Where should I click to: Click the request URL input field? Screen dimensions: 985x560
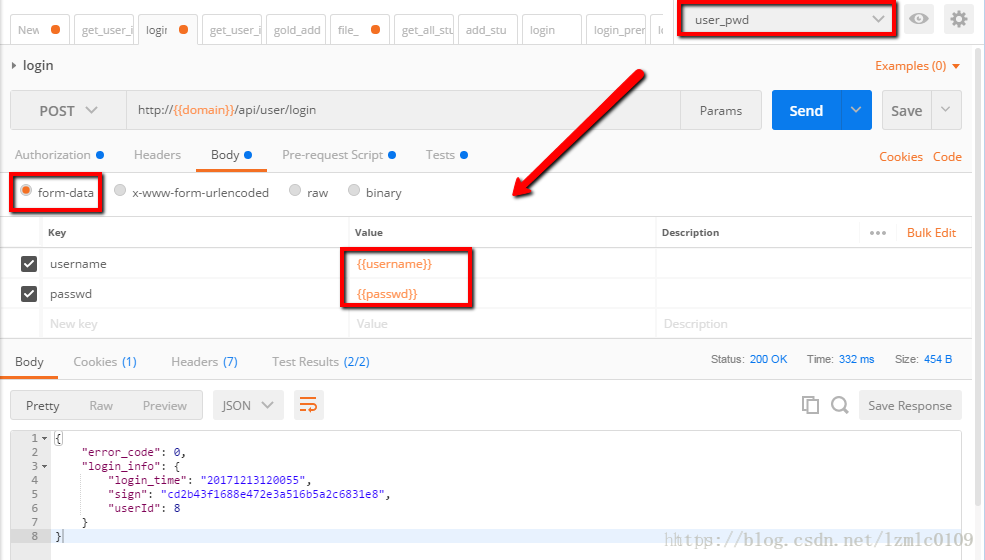click(403, 110)
